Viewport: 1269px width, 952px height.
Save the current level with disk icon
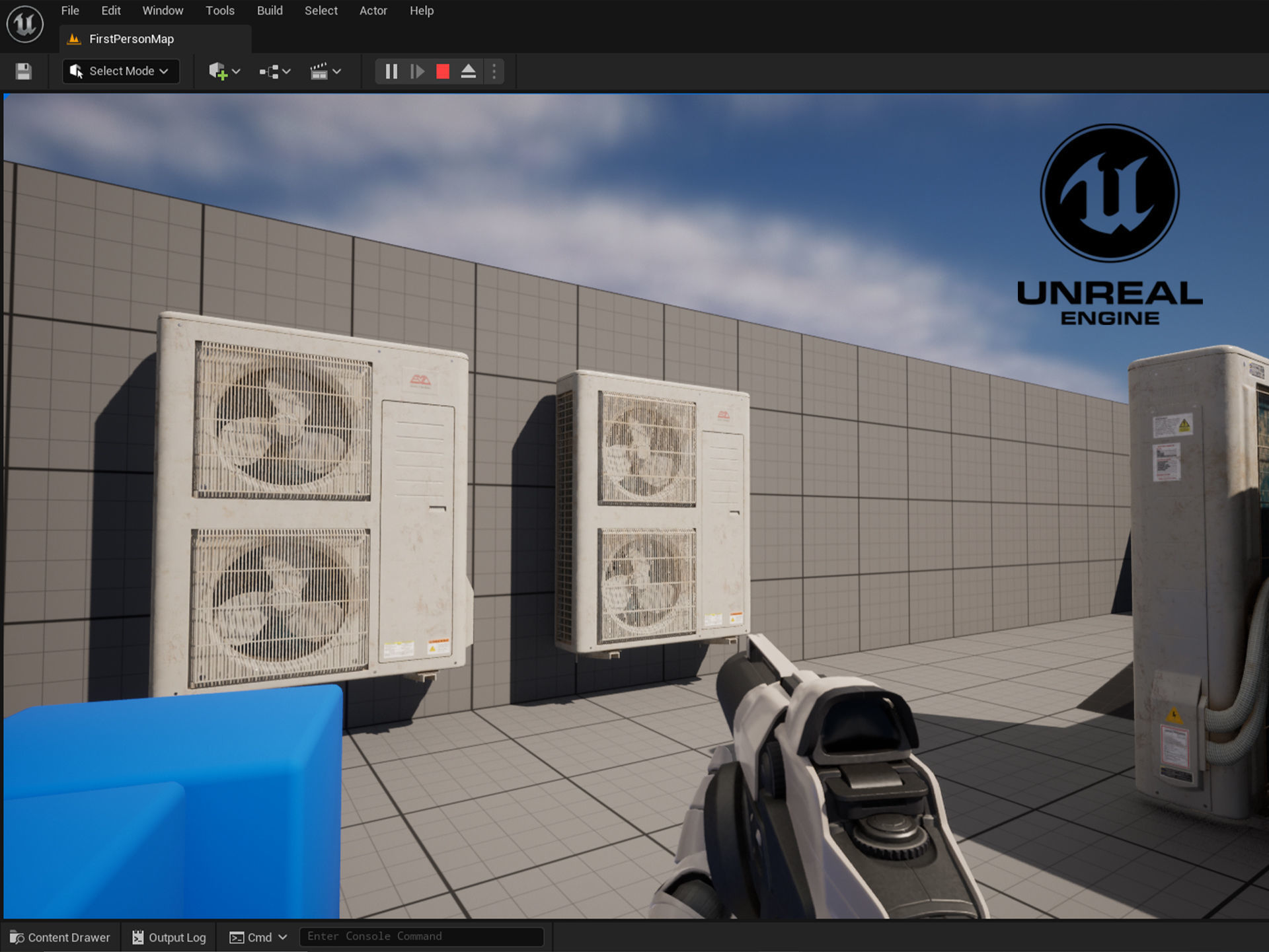pyautogui.click(x=24, y=71)
